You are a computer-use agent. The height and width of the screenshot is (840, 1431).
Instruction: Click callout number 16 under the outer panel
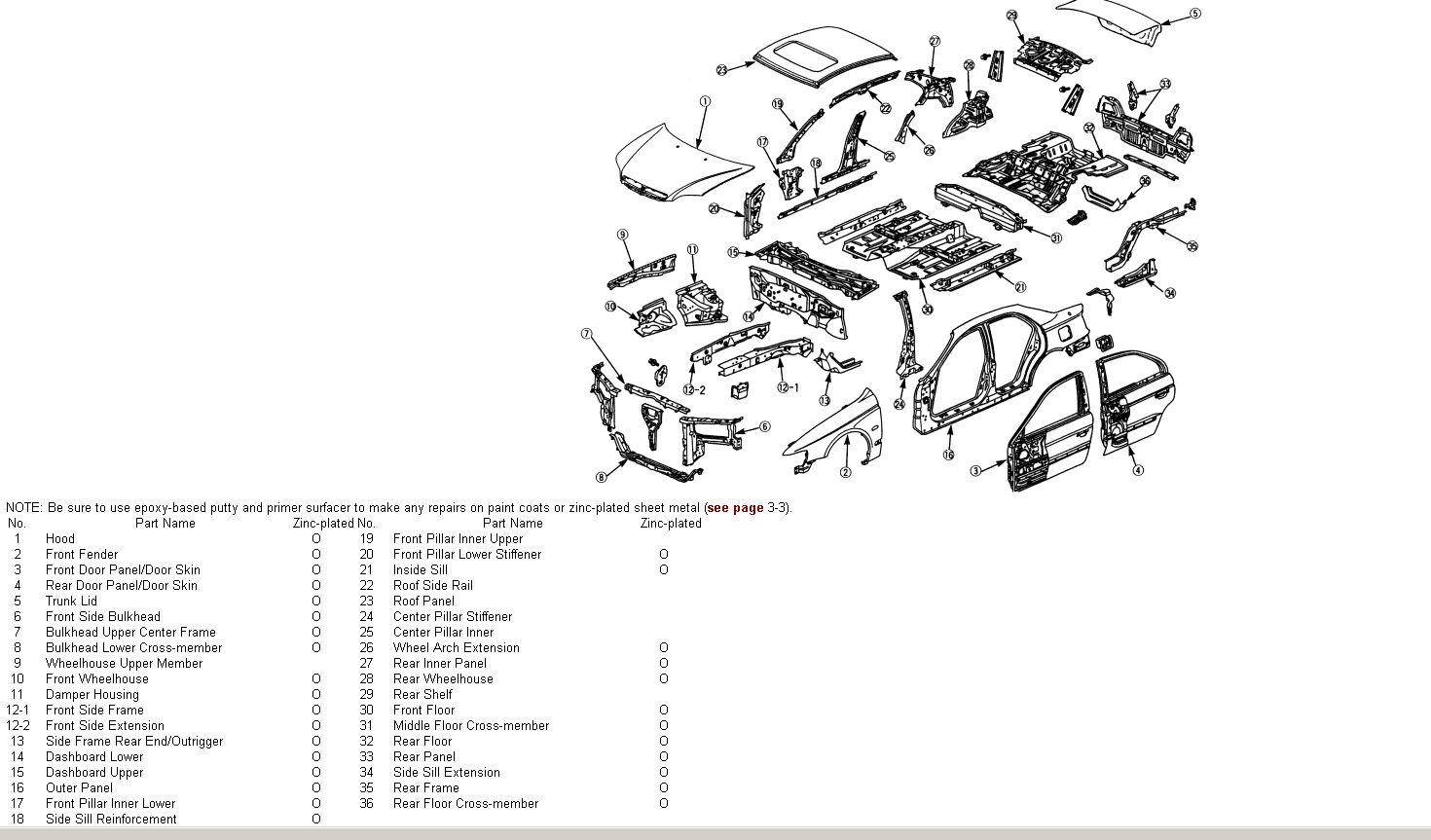coord(948,455)
